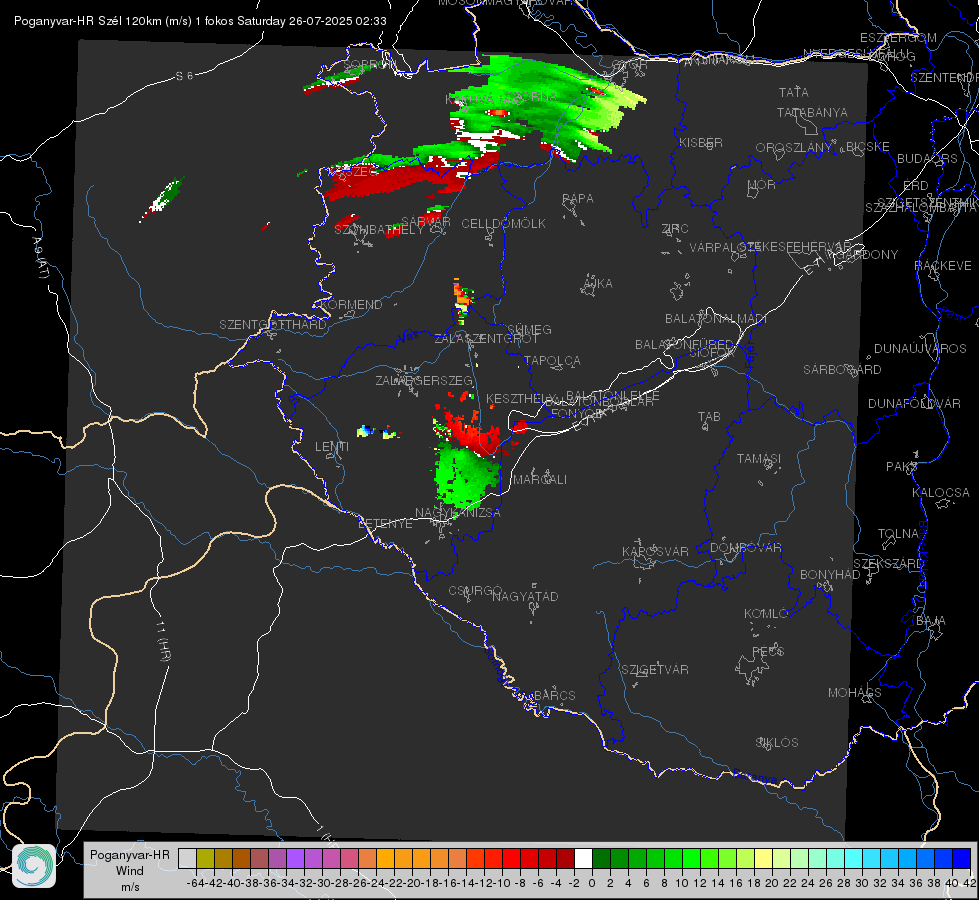Viewport: 979px width, 900px height.
Task: Select the KOMLÓ label
Action: point(765,613)
